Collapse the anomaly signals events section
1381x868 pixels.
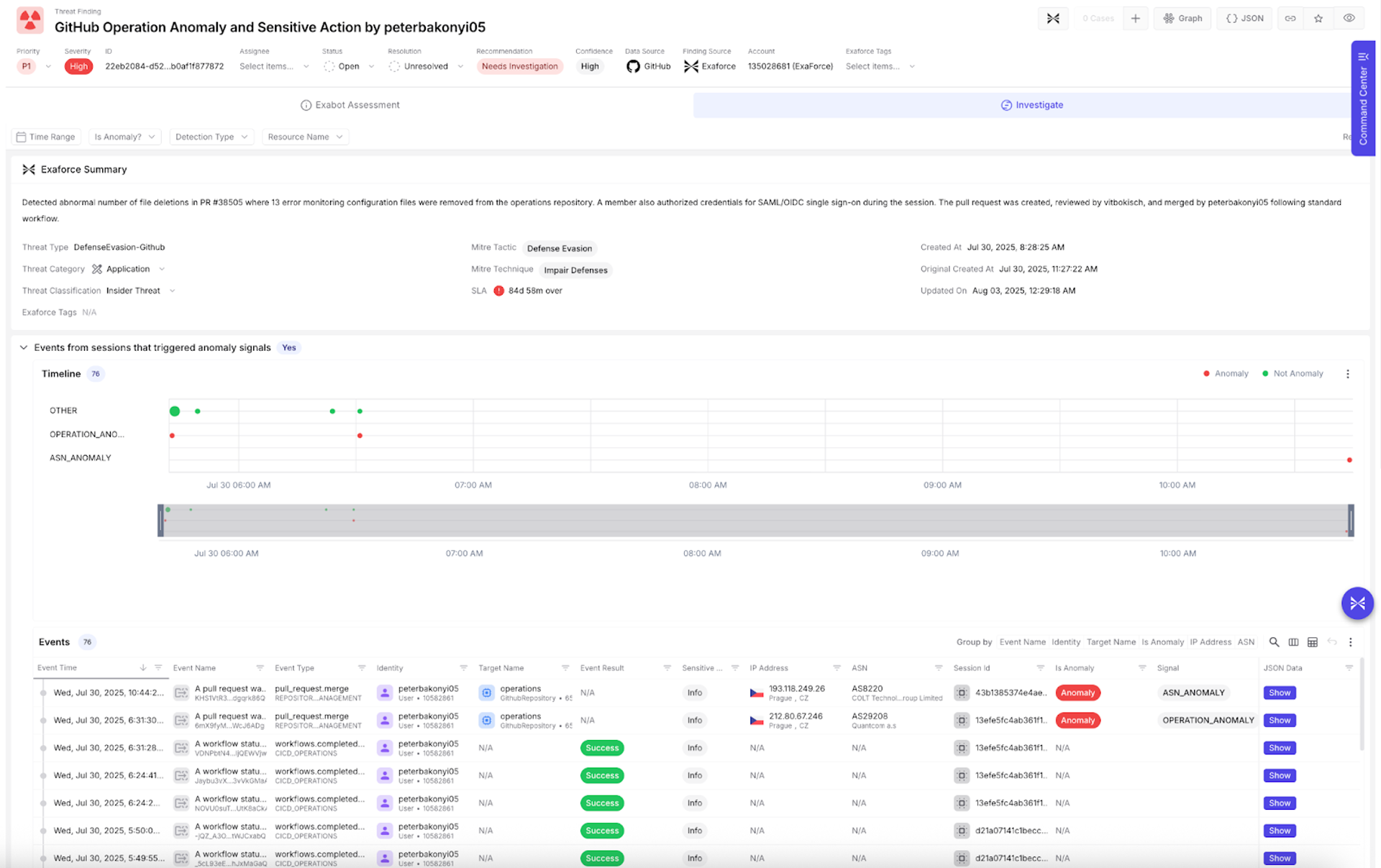24,347
